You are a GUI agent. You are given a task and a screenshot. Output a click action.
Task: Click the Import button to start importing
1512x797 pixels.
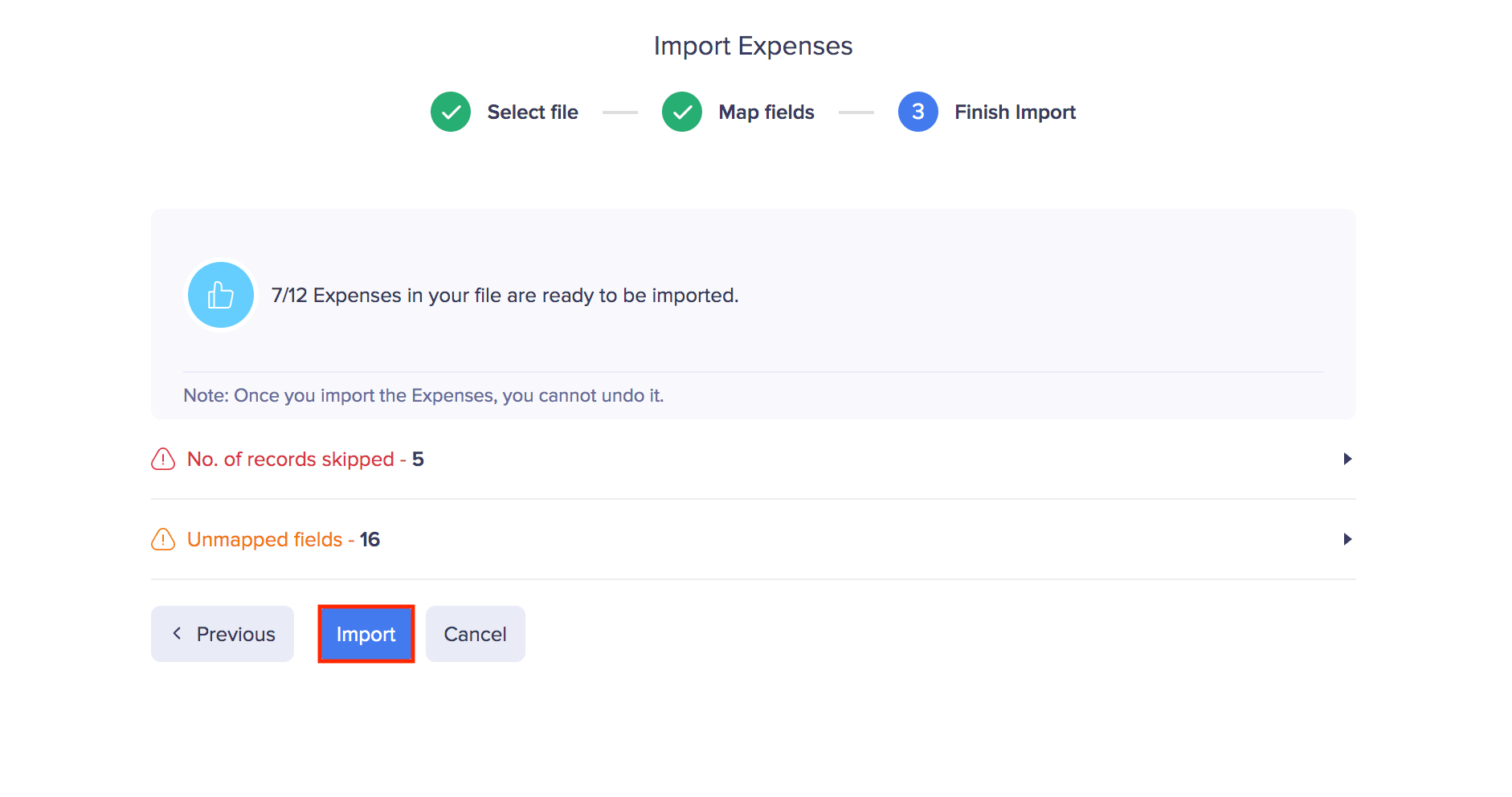pyautogui.click(x=366, y=634)
